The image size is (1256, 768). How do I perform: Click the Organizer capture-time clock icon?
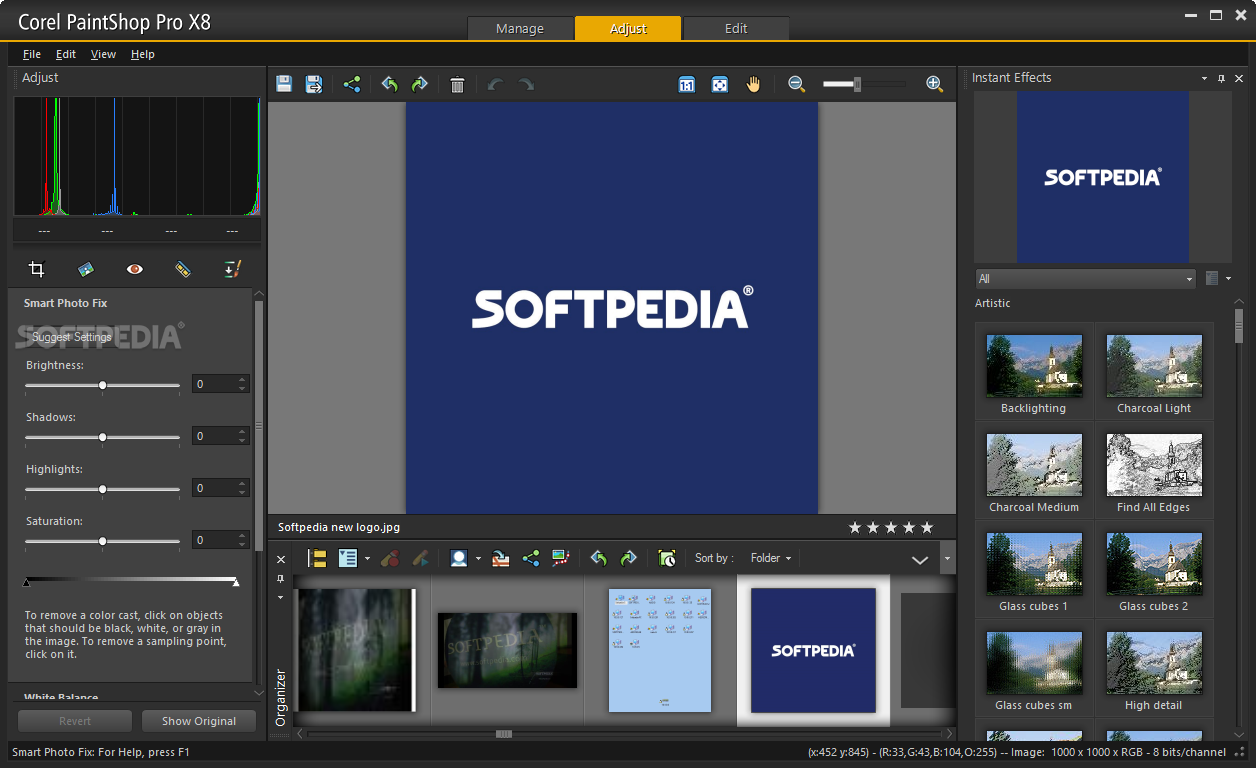667,558
